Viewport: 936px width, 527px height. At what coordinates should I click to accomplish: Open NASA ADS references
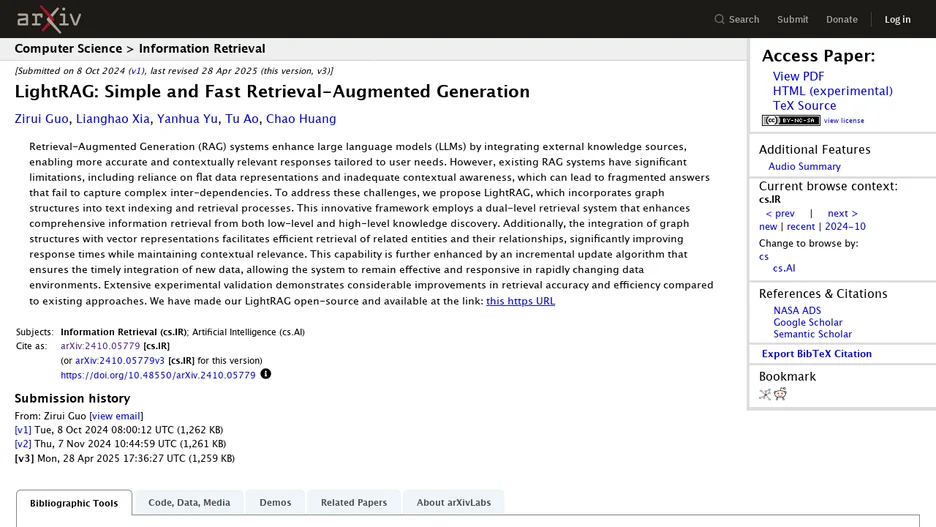[x=797, y=310]
